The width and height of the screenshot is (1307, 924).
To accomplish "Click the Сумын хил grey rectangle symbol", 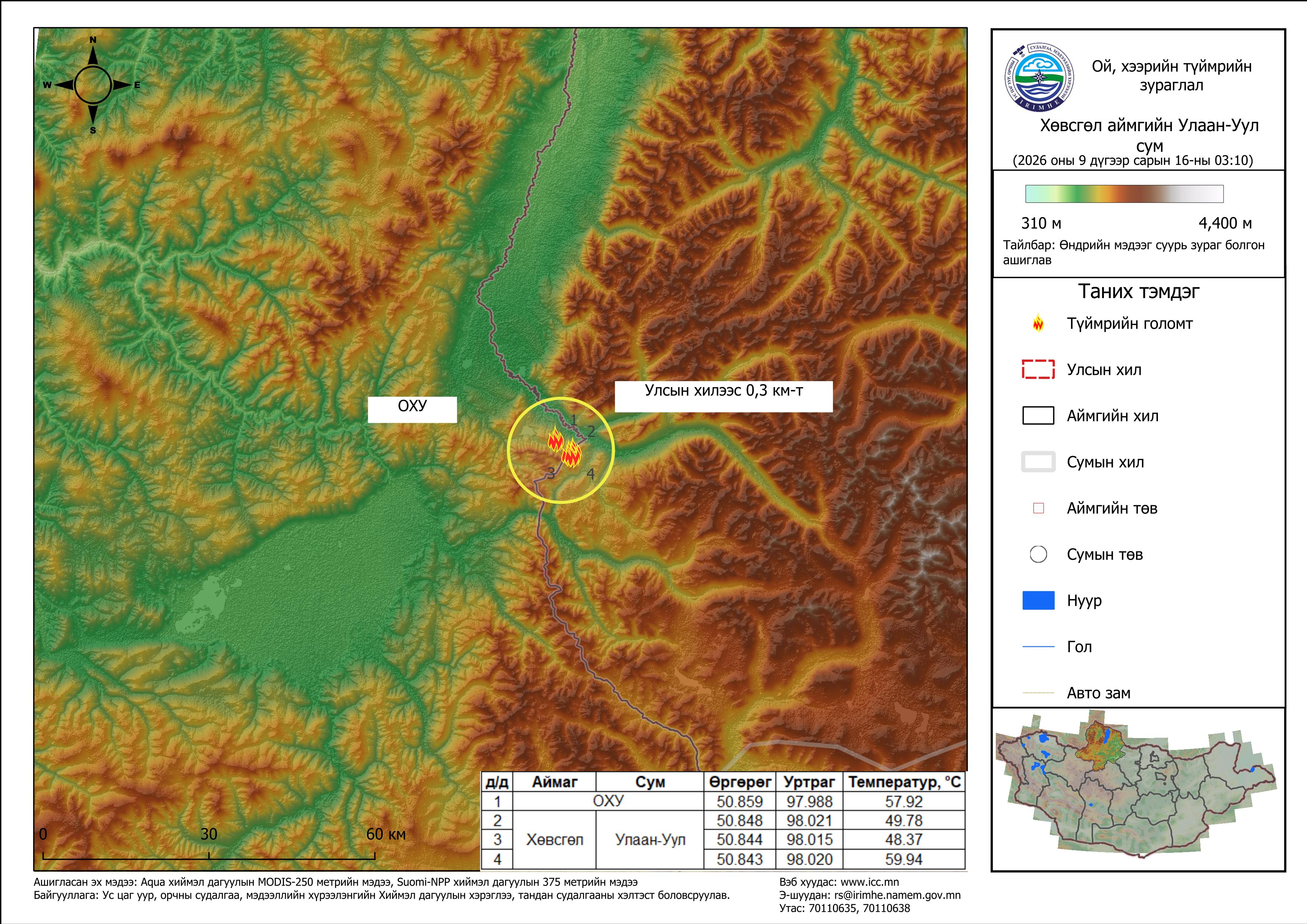I will pos(1038,462).
